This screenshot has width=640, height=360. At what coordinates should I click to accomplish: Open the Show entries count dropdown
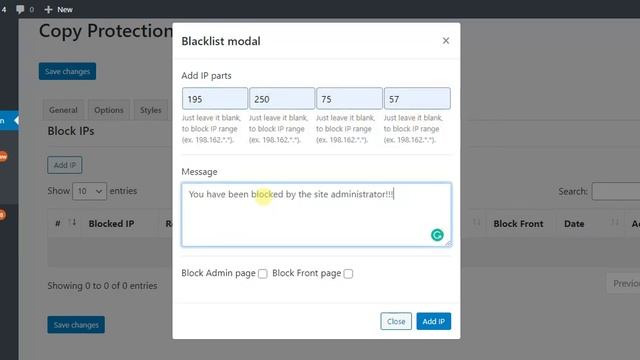[x=89, y=191]
